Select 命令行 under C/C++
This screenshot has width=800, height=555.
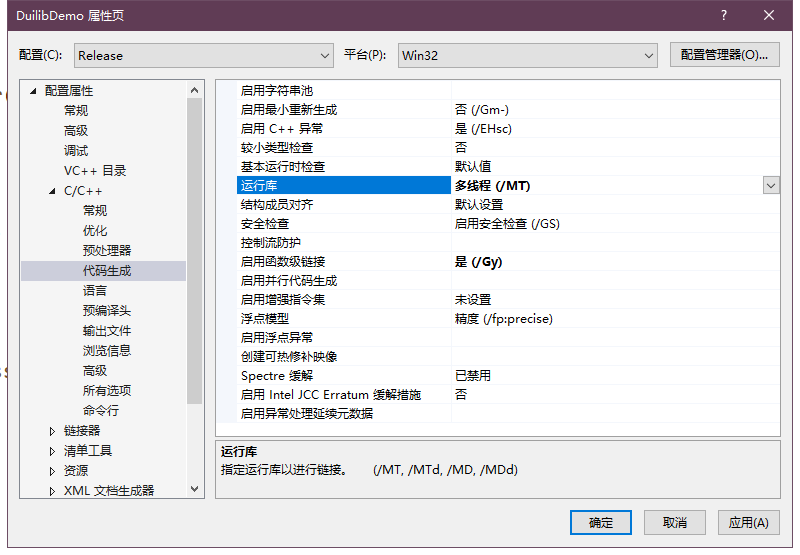click(100, 411)
